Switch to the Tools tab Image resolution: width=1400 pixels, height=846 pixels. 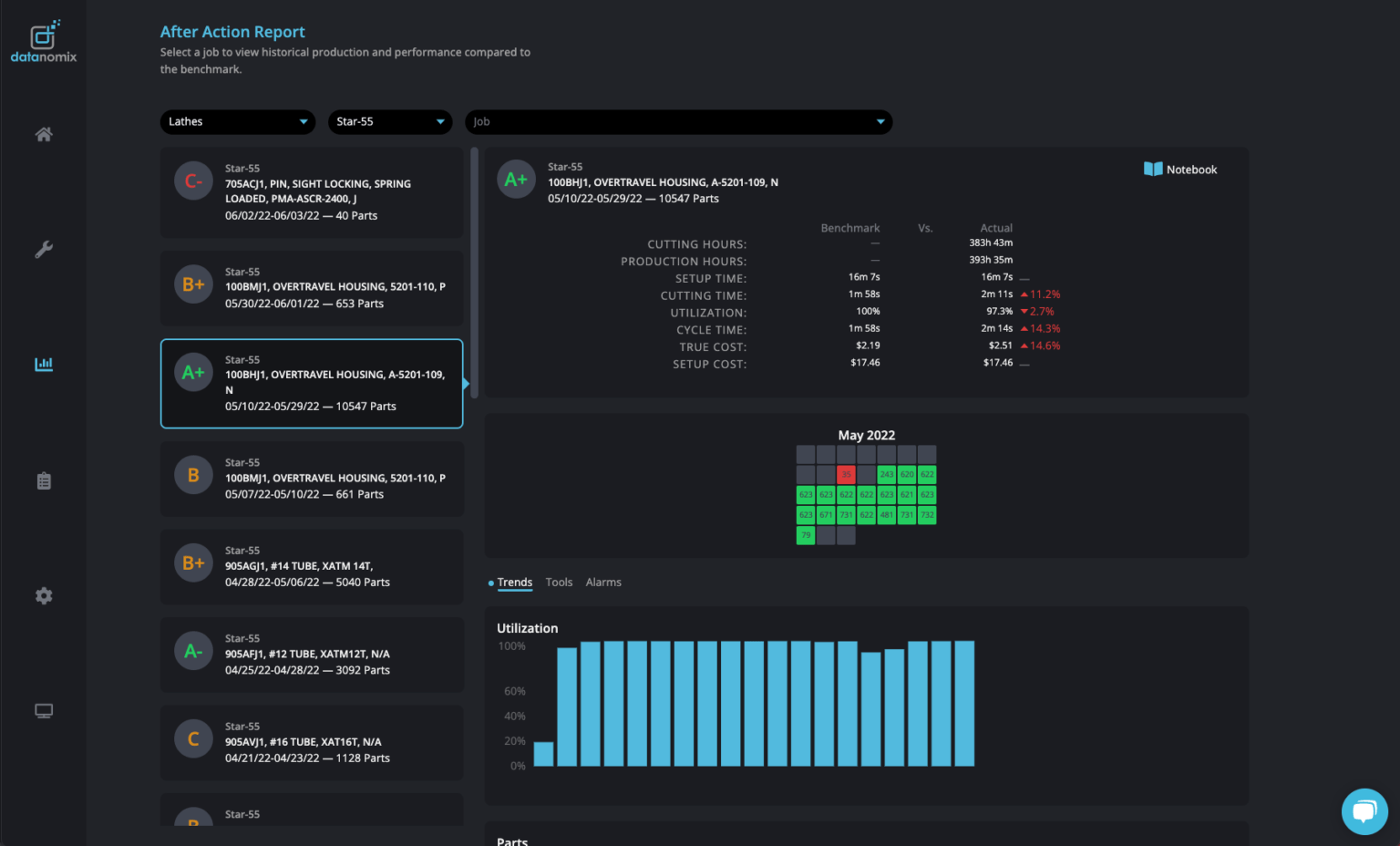[559, 582]
